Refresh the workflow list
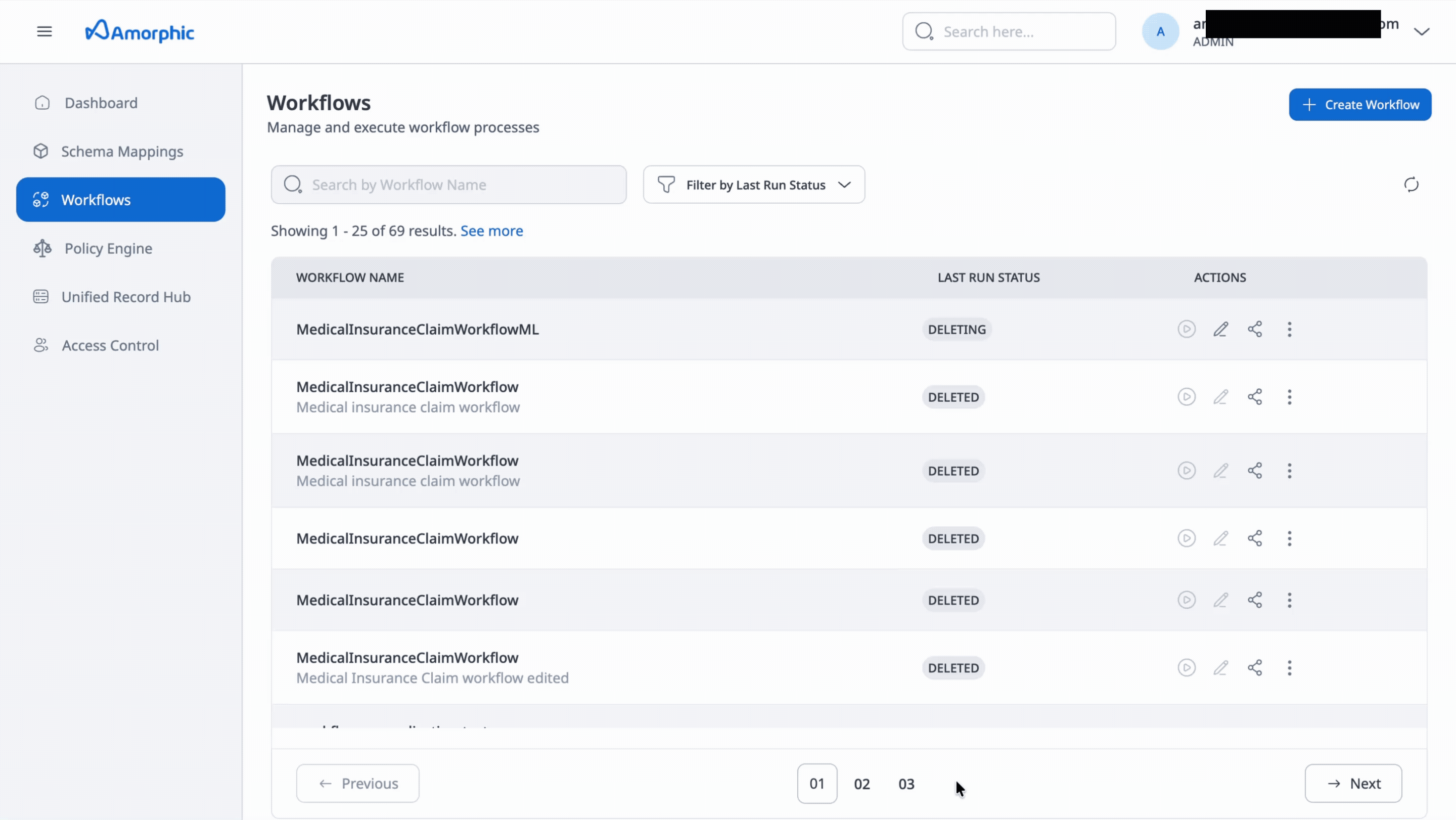The height and width of the screenshot is (820, 1456). (x=1412, y=184)
